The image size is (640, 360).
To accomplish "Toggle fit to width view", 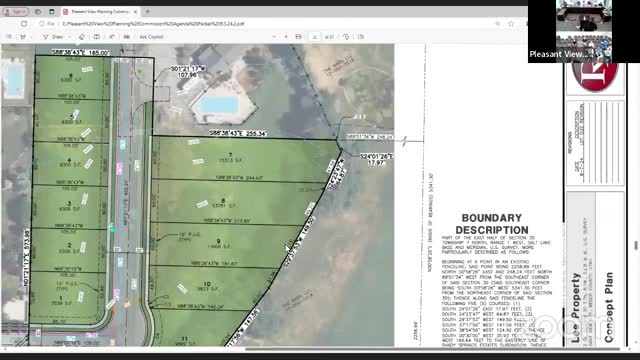I will point(298,37).
